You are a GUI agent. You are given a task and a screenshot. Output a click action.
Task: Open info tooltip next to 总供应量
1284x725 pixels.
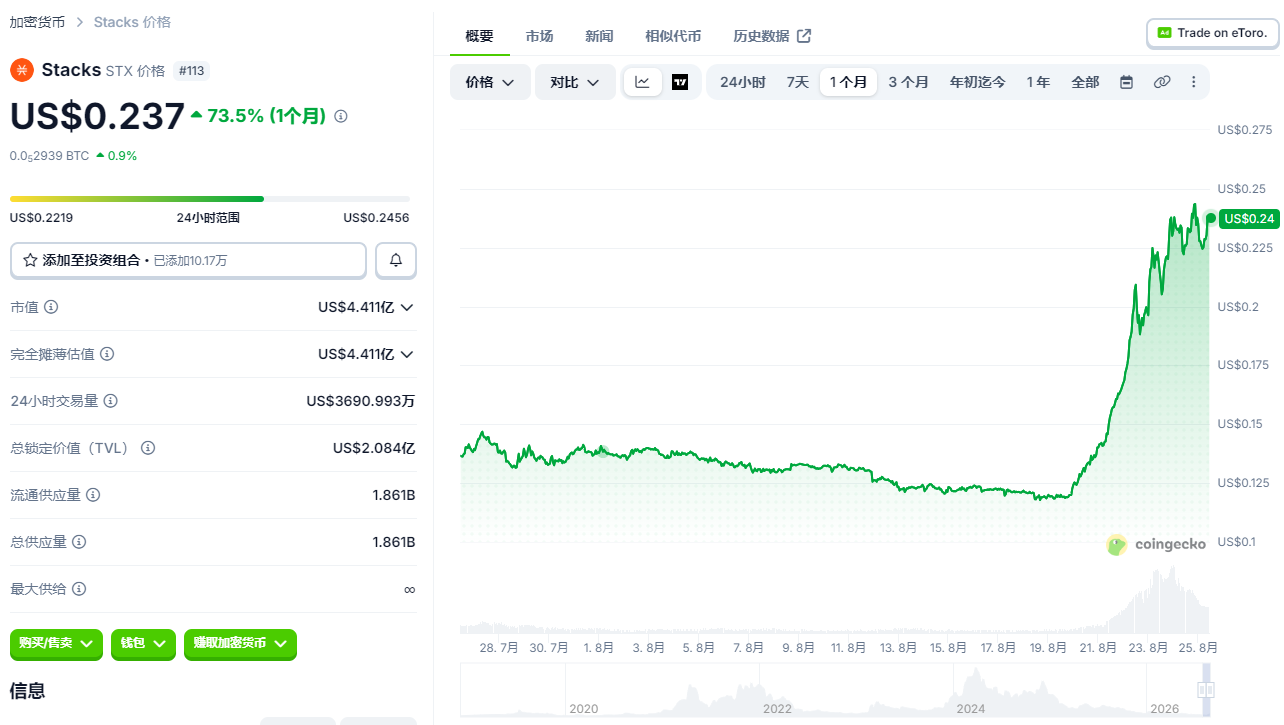pyautogui.click(x=79, y=542)
